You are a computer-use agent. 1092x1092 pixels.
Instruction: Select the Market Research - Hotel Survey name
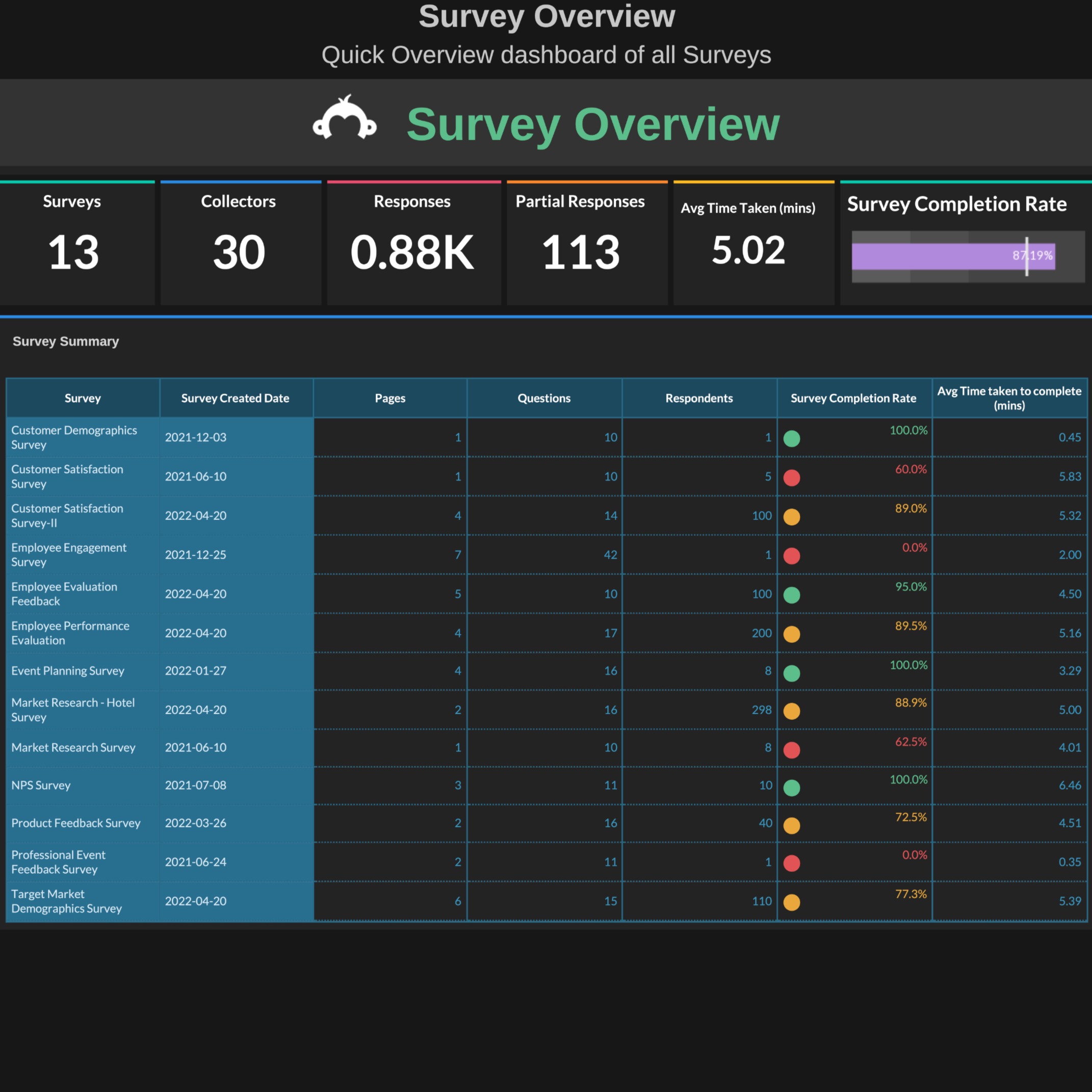[73, 710]
